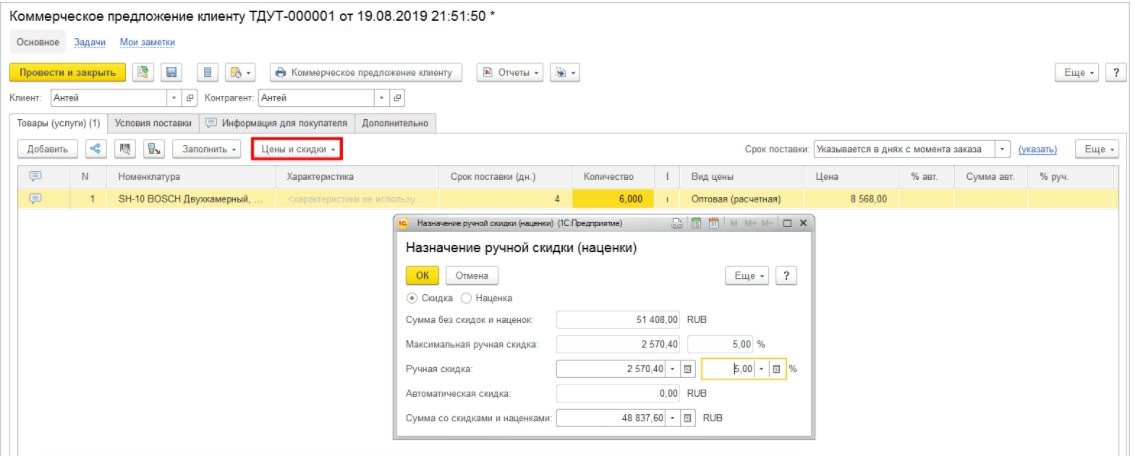Expand the Цены и скидки dropdown menu
Viewport: 1135px width, 456px height.
tap(297, 149)
